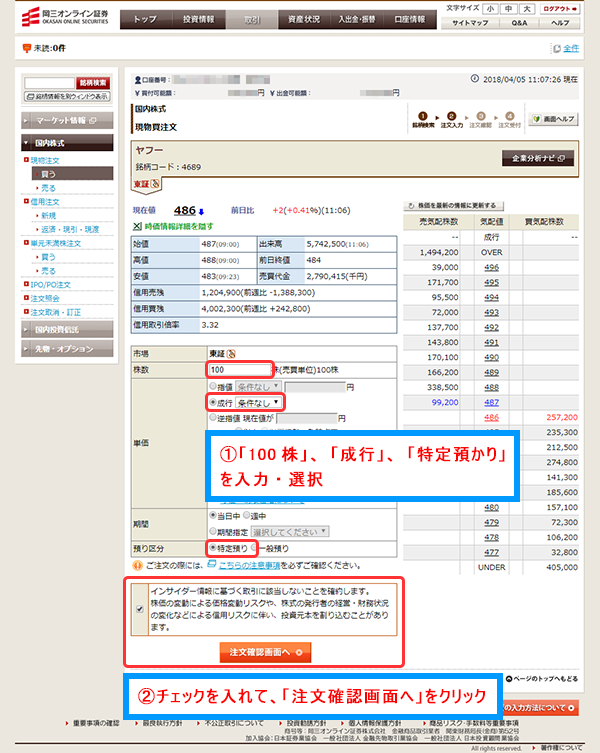Select the 当日中 period radio button
This screenshot has width=600, height=753.
tap(213, 515)
